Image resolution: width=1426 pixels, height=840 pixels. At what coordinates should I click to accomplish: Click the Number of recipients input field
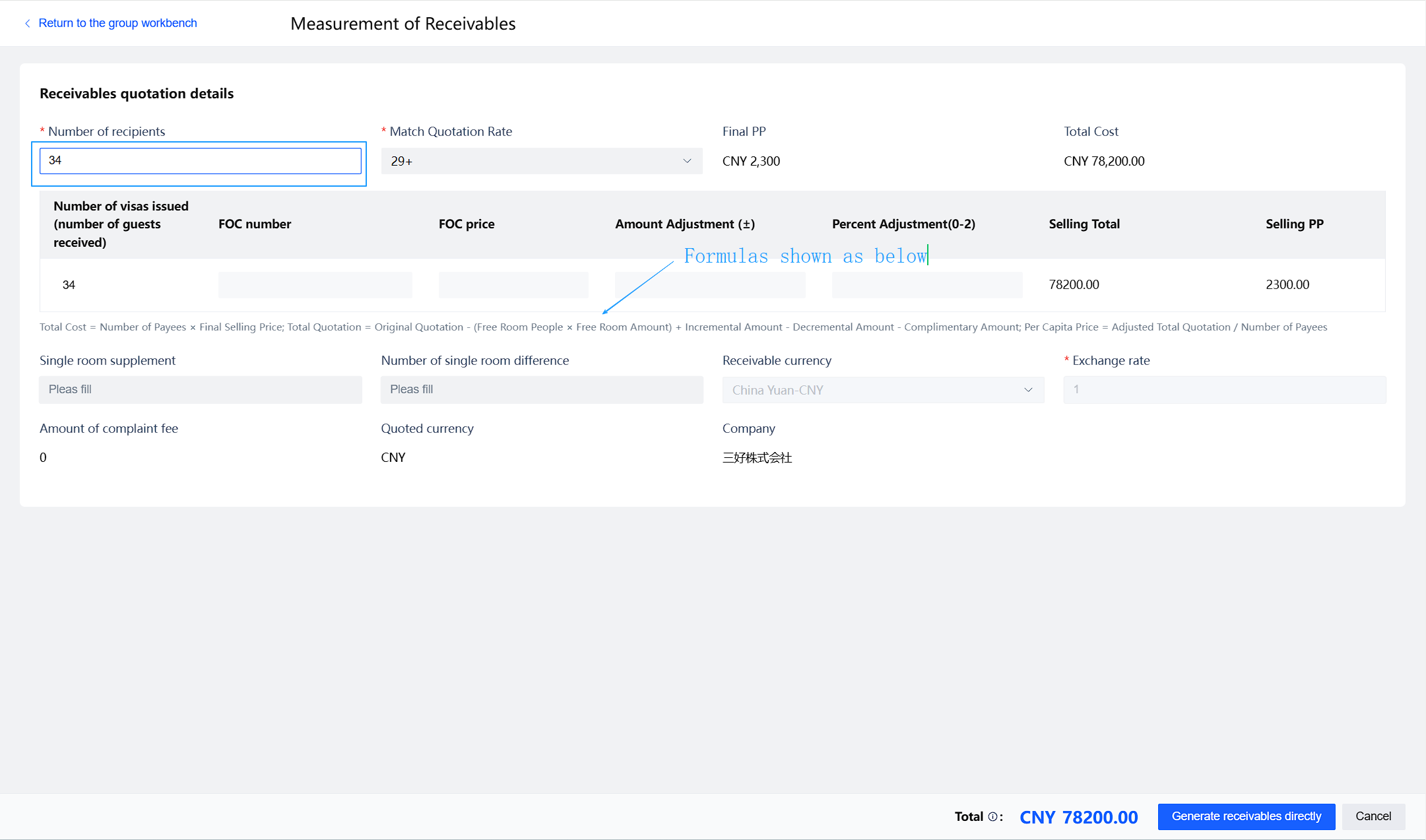click(200, 161)
